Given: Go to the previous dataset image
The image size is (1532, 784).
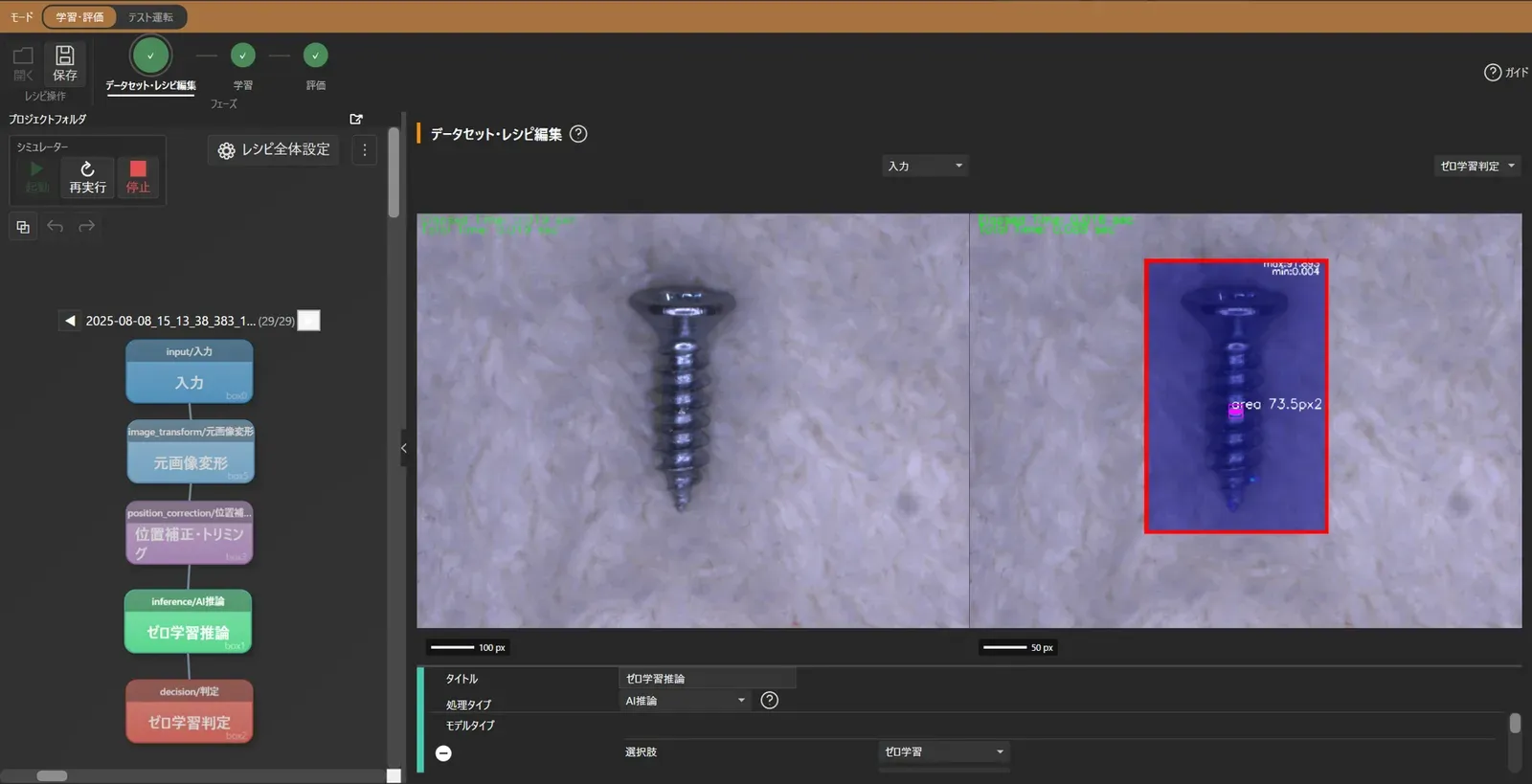Looking at the screenshot, I should coord(70,321).
